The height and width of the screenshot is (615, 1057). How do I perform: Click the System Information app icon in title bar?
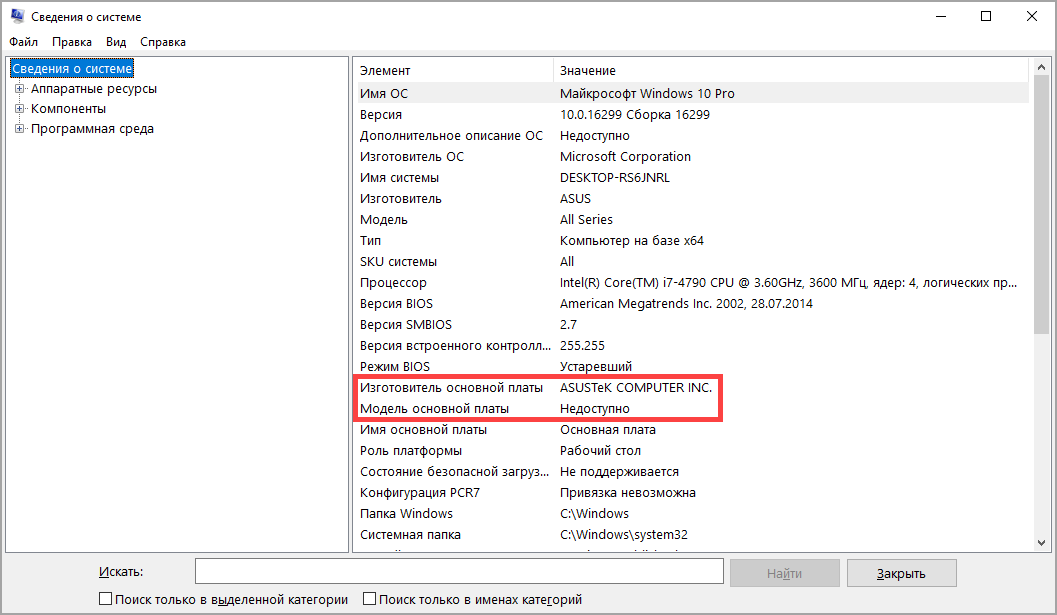coord(17,16)
